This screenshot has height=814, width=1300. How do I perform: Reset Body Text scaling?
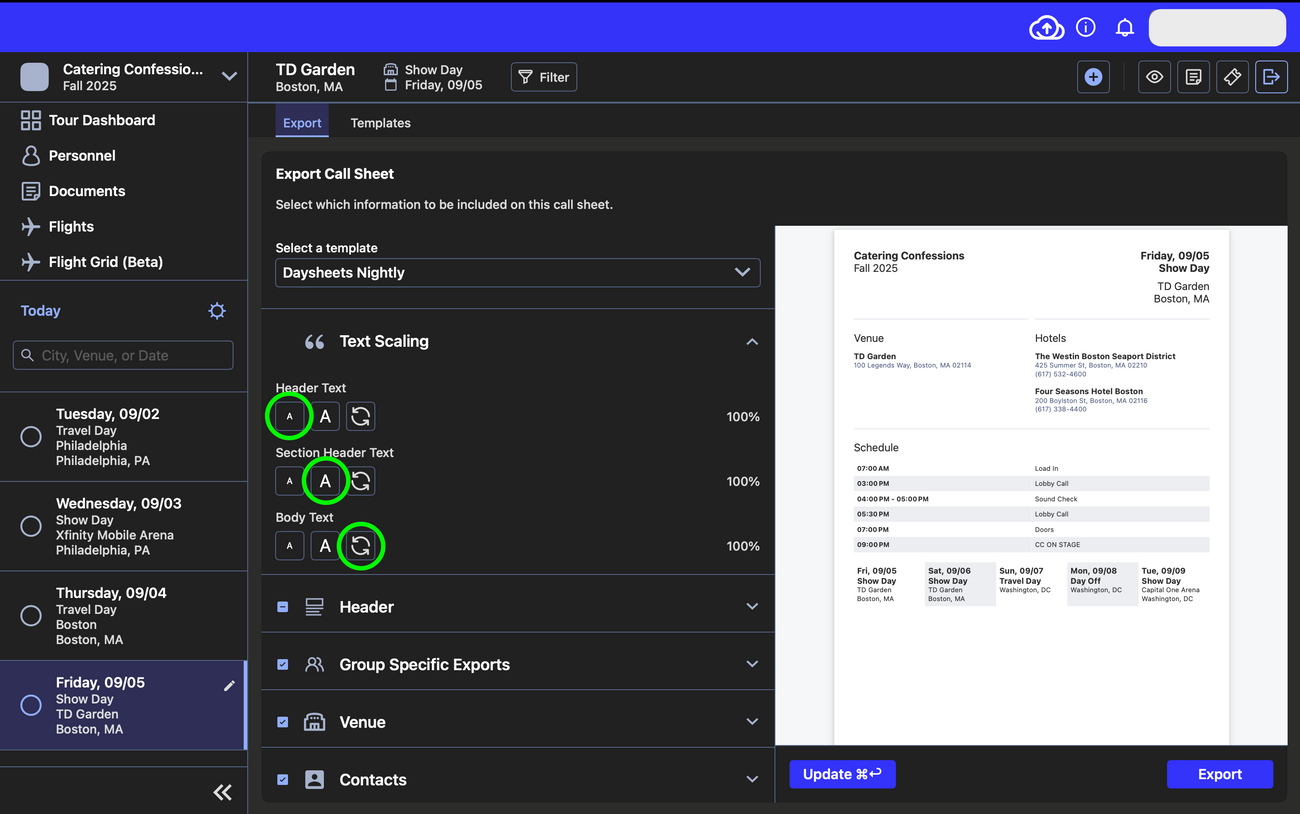361,546
